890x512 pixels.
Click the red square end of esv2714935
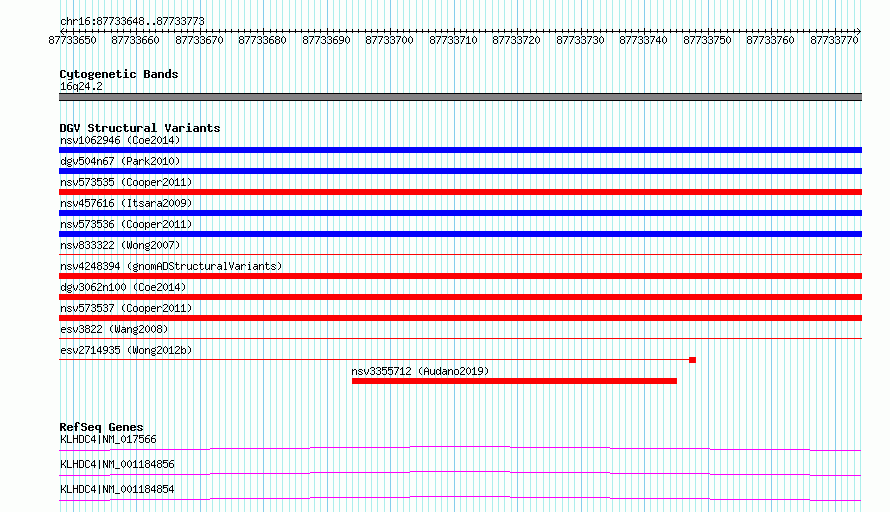pos(692,360)
